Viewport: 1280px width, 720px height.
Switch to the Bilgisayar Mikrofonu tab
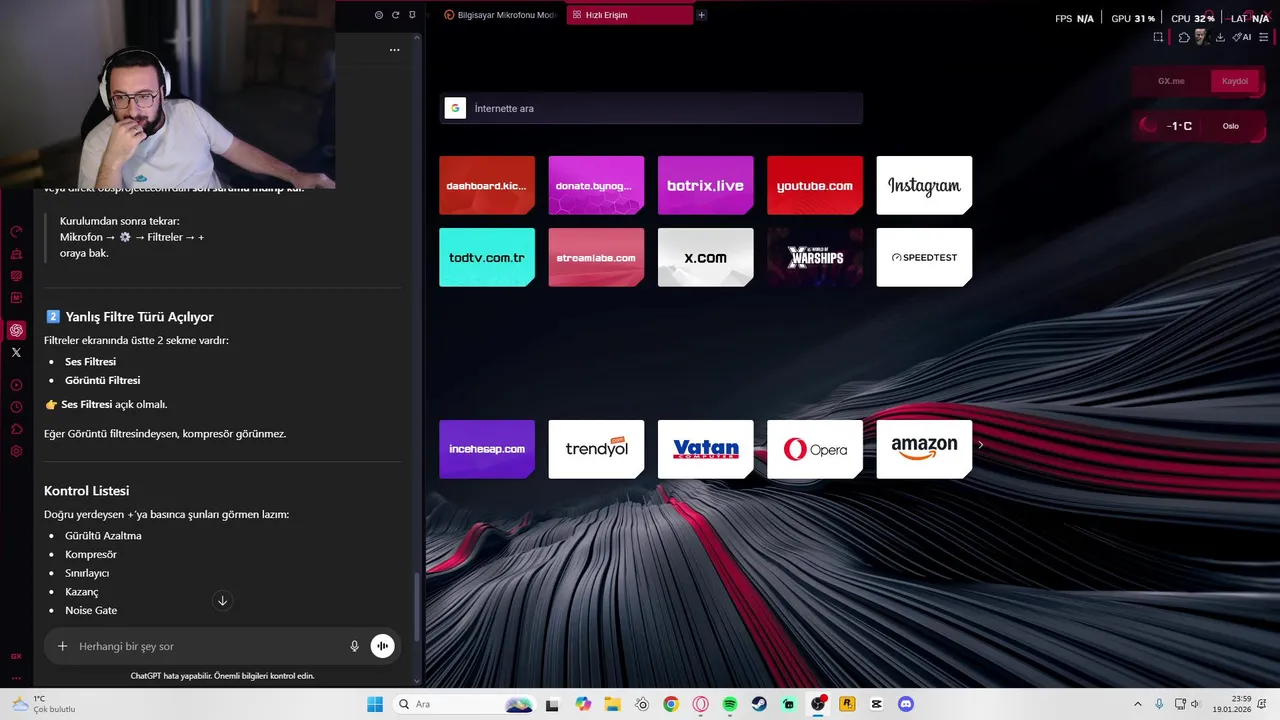[499, 15]
